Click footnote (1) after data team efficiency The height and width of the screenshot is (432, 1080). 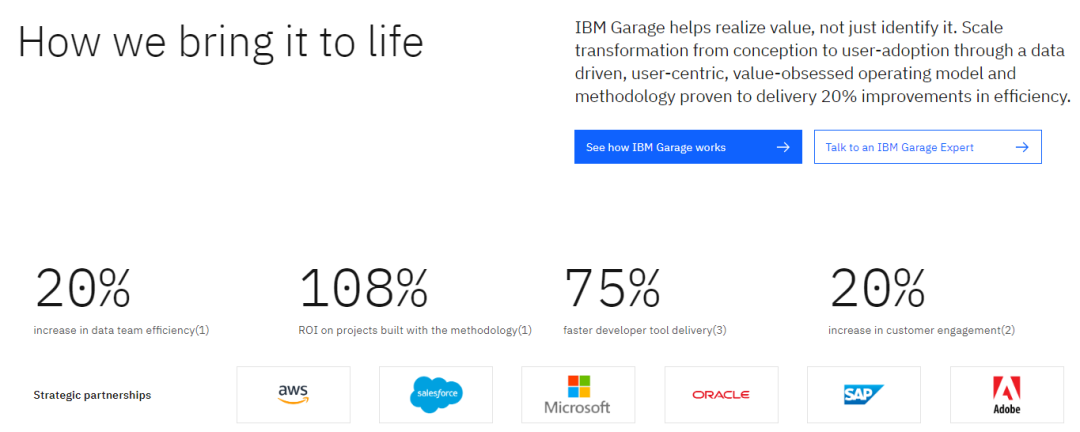[x=202, y=331]
